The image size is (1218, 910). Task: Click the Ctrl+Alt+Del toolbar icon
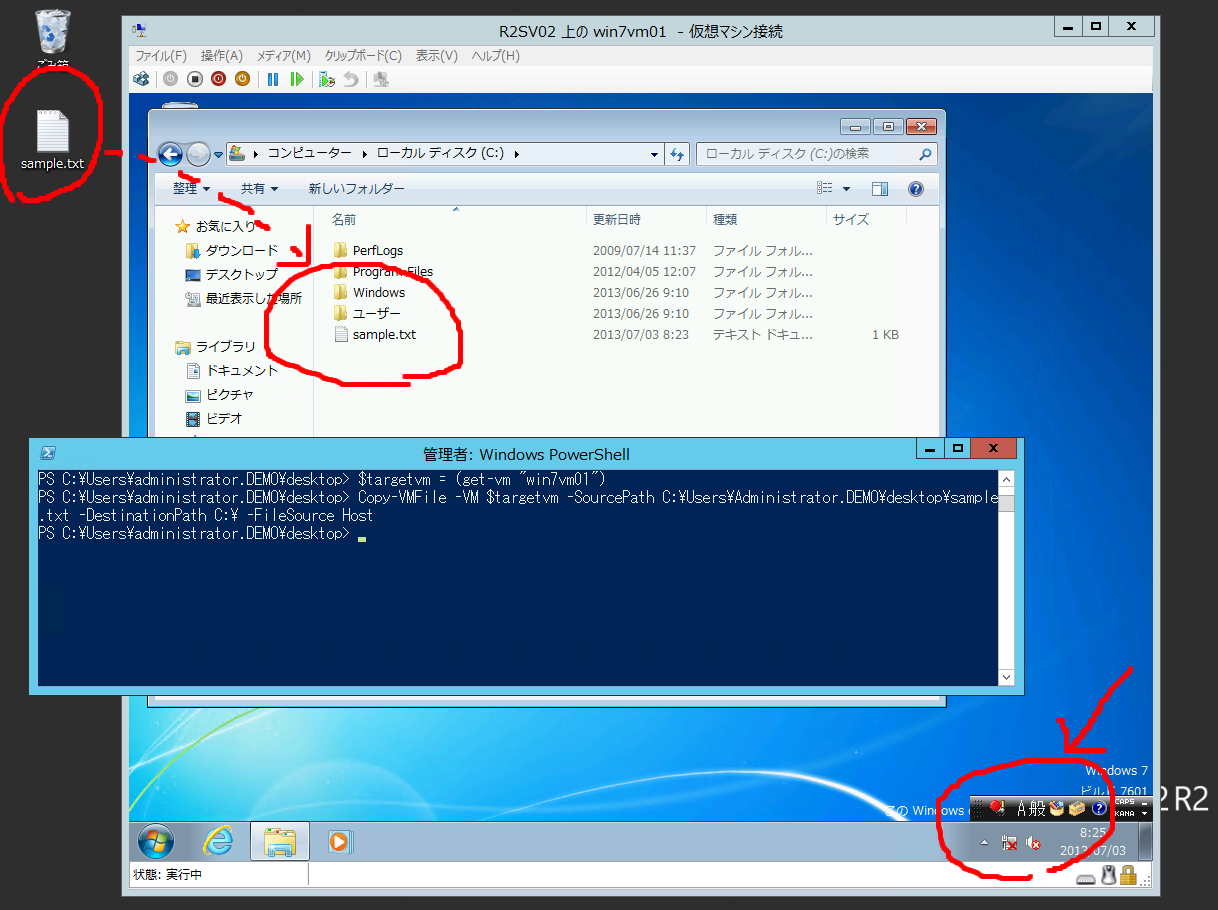142,79
